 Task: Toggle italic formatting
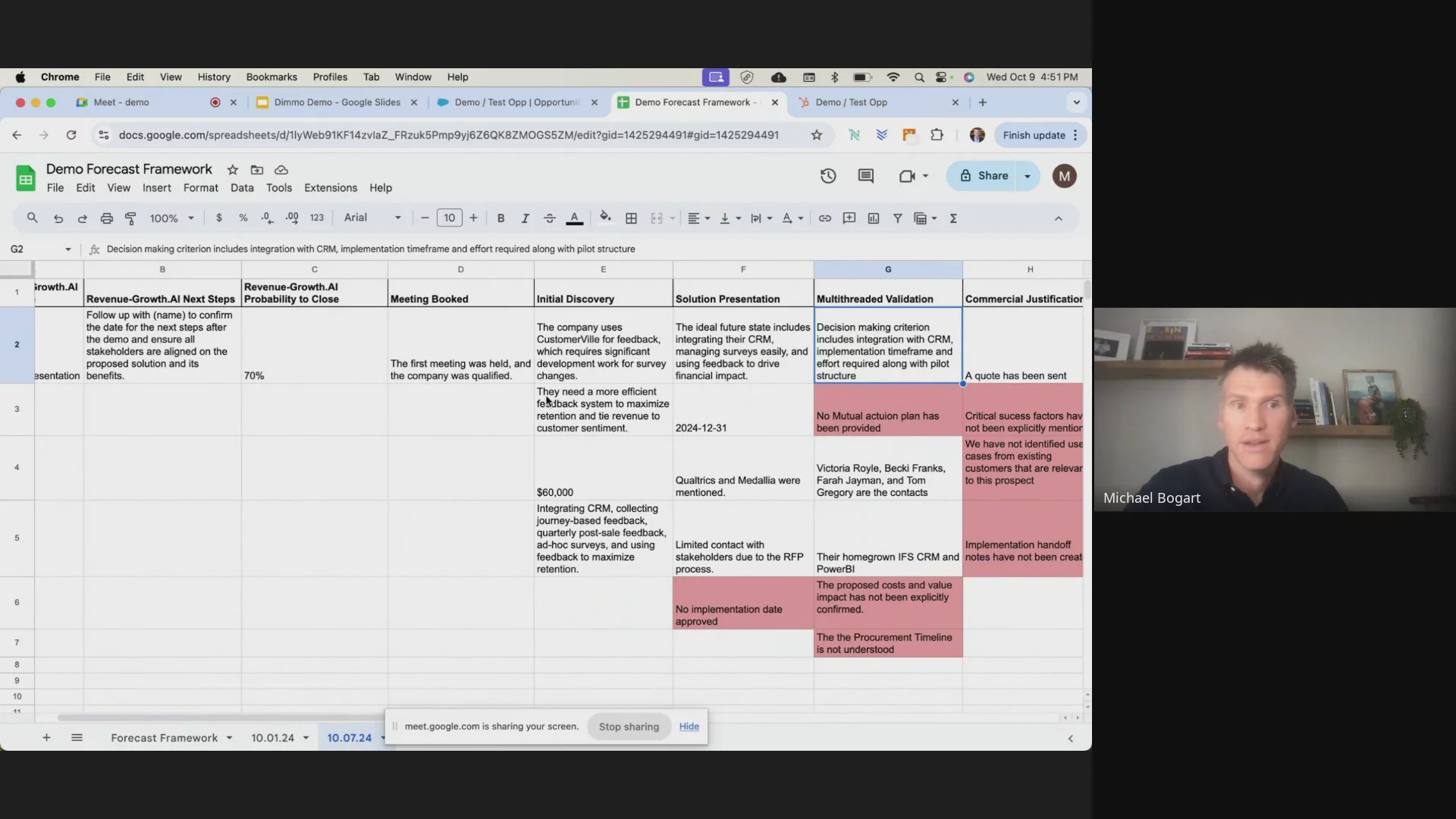tap(525, 218)
